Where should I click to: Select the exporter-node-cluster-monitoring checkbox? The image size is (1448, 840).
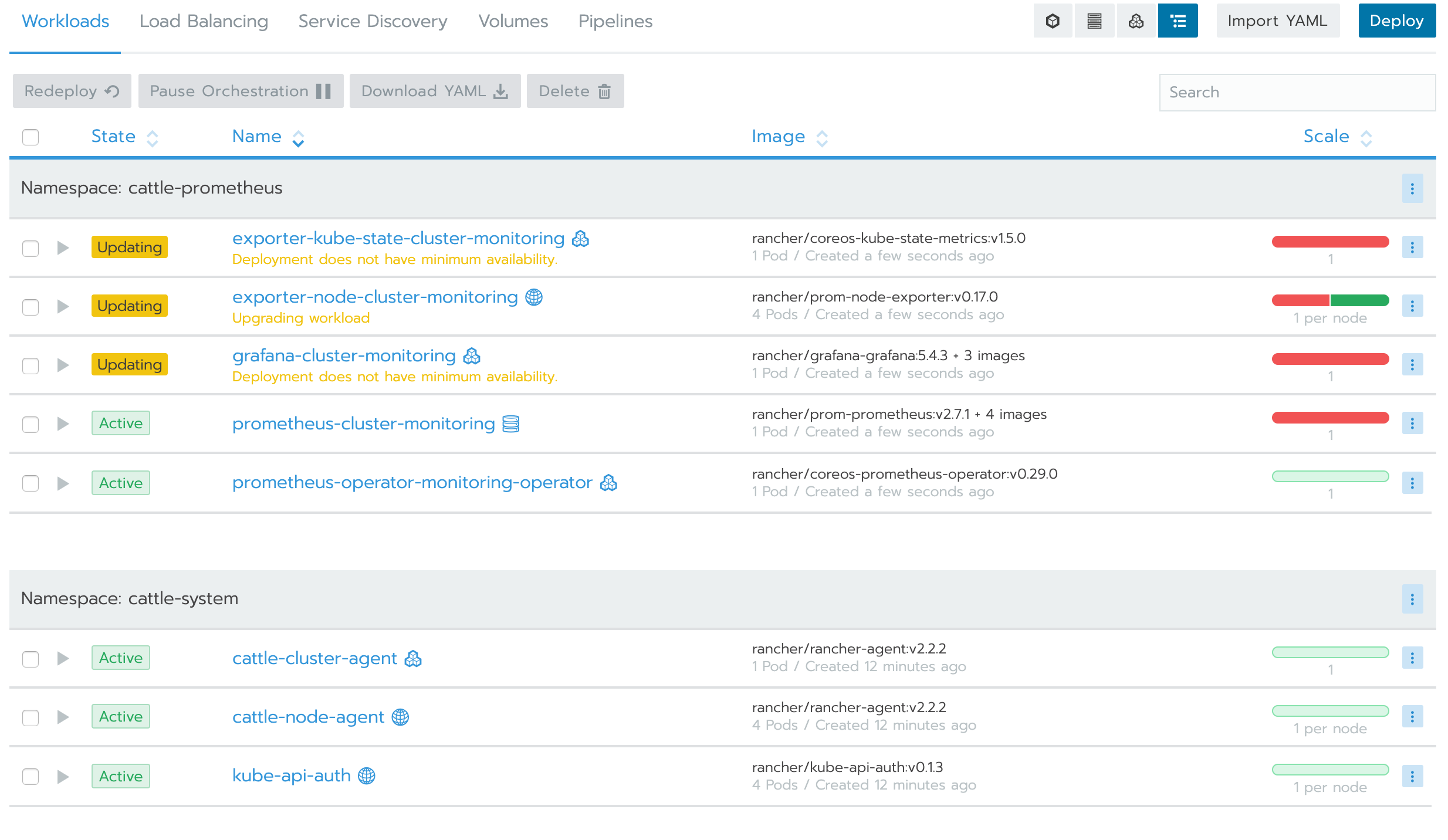[31, 307]
